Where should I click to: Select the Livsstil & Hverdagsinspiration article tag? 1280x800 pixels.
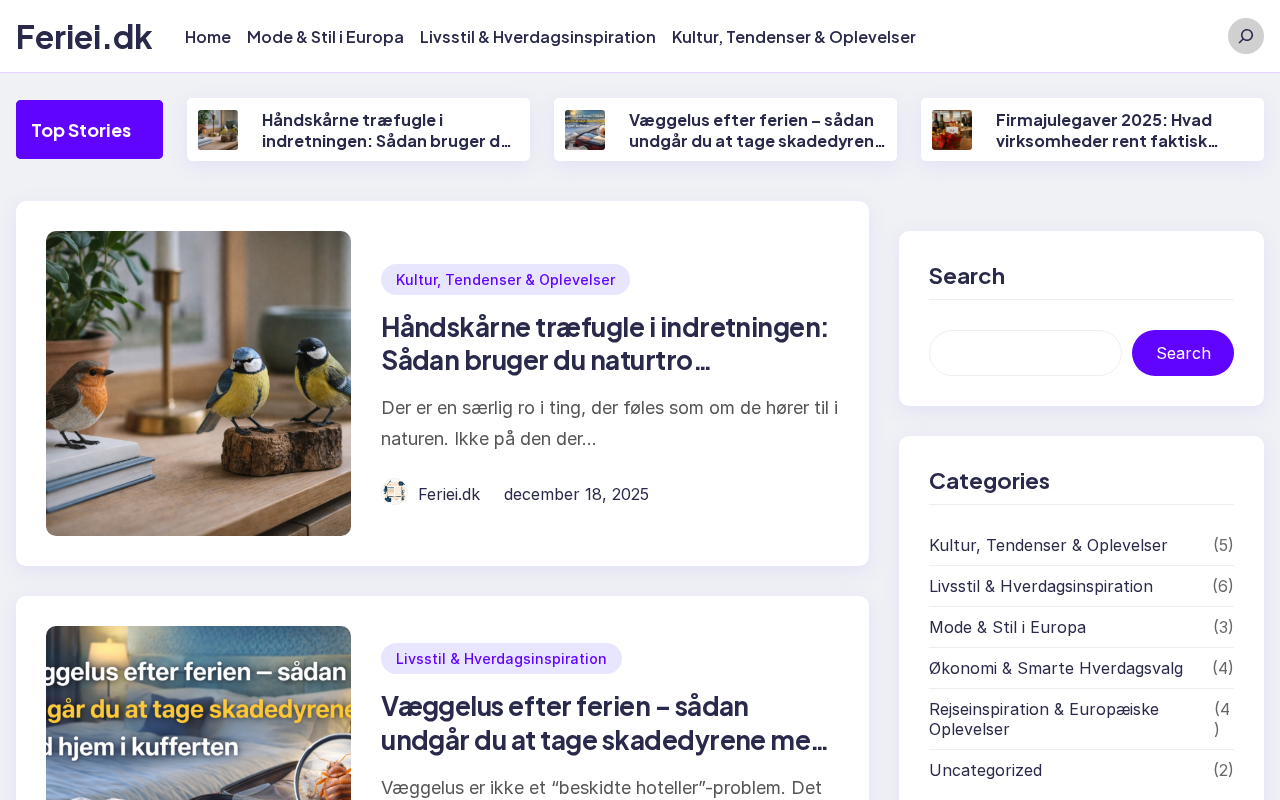501,658
